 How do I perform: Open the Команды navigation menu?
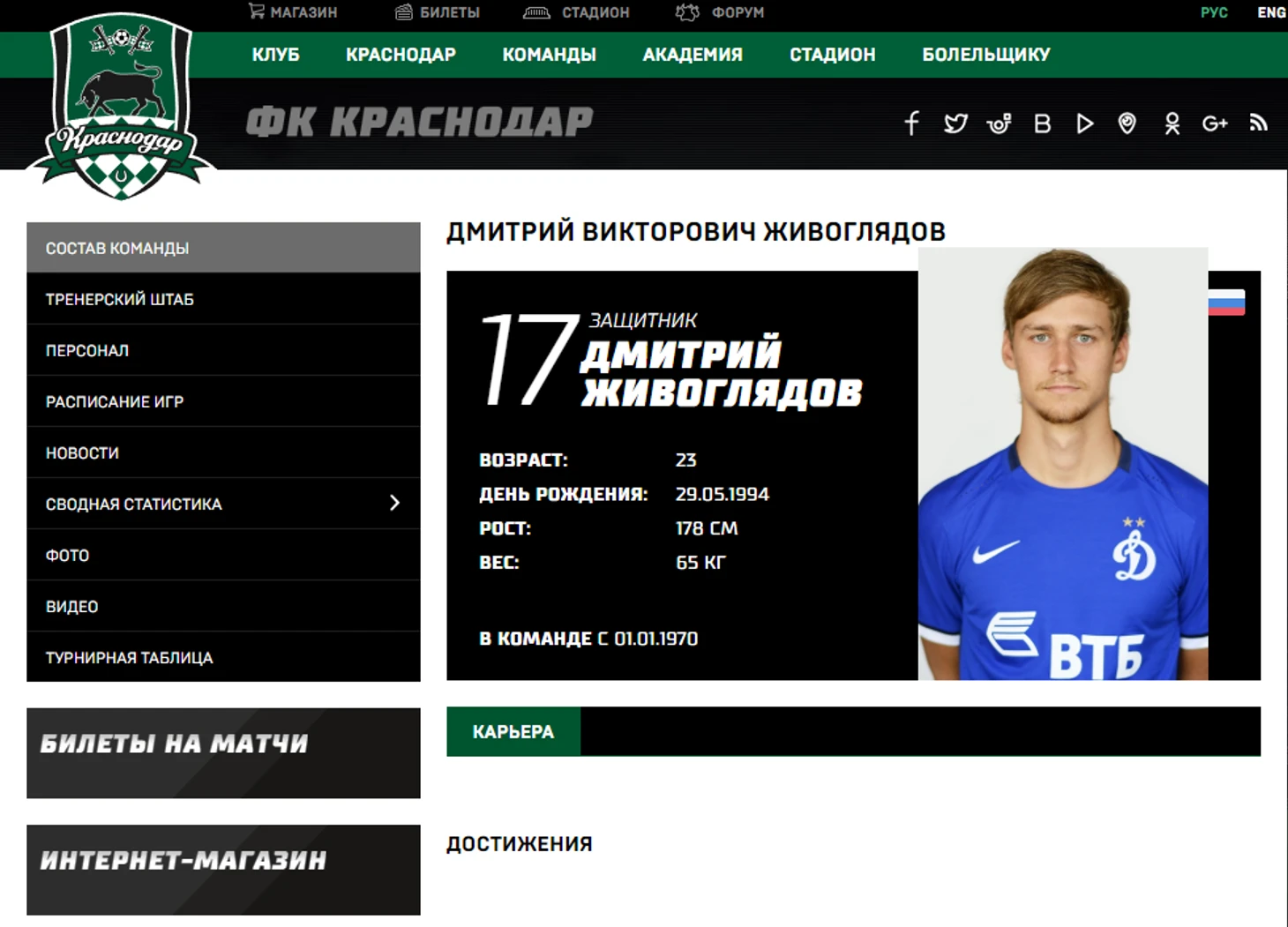pyautogui.click(x=549, y=55)
